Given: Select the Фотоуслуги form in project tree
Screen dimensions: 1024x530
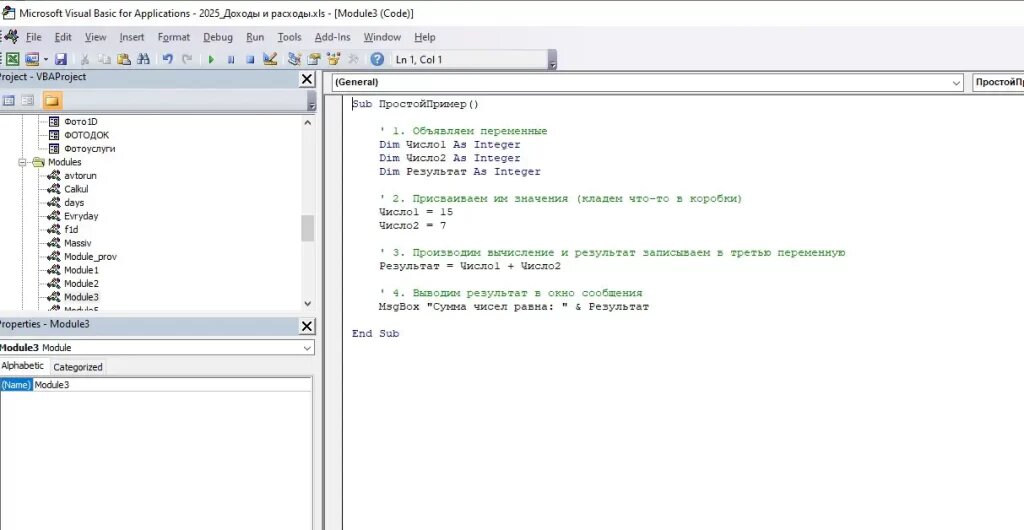Looking at the screenshot, I should (89, 149).
